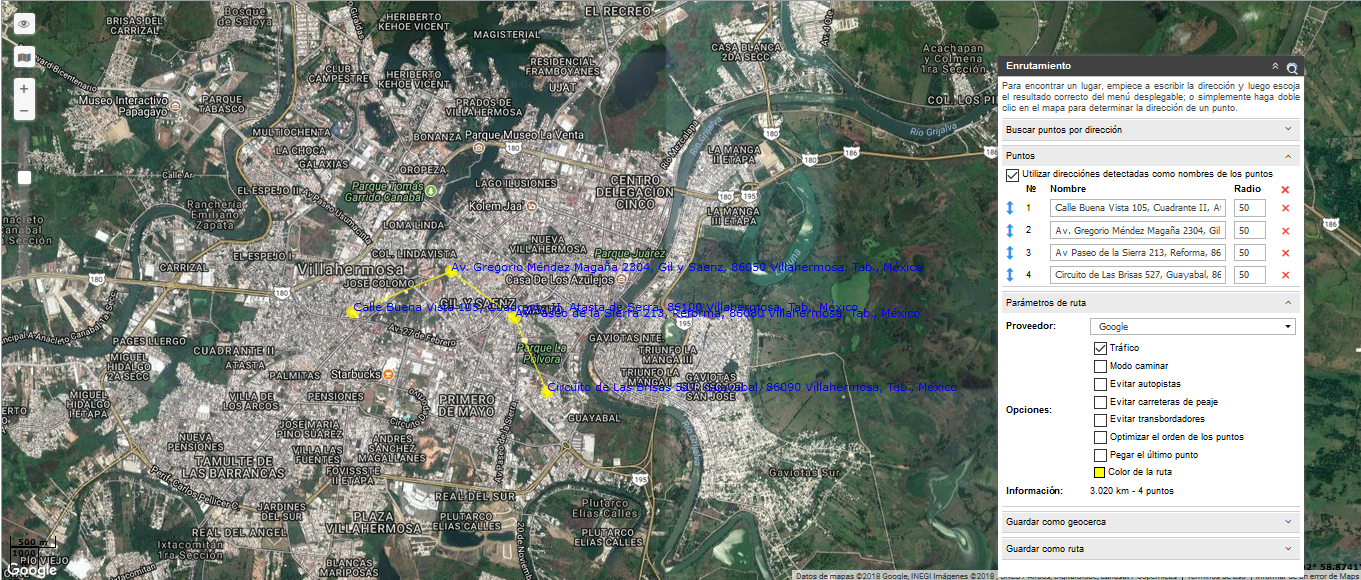This screenshot has height=580, width=1361.
Task: Toggle Utilizar direcciónes detectadas checkbox
Action: point(1012,174)
